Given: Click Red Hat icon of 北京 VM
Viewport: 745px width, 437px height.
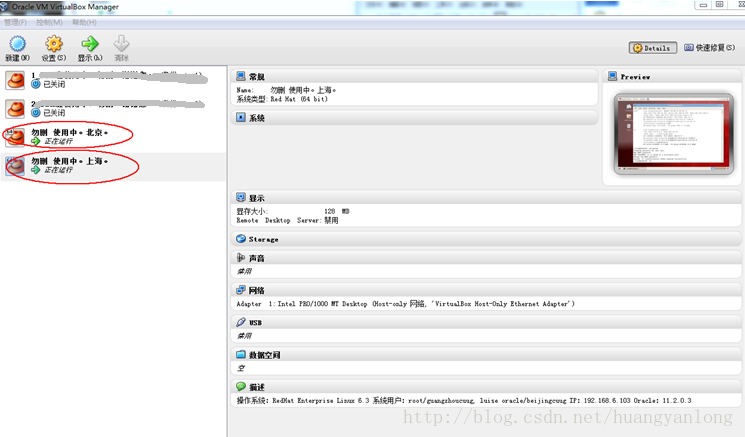Looking at the screenshot, I should coord(15,137).
